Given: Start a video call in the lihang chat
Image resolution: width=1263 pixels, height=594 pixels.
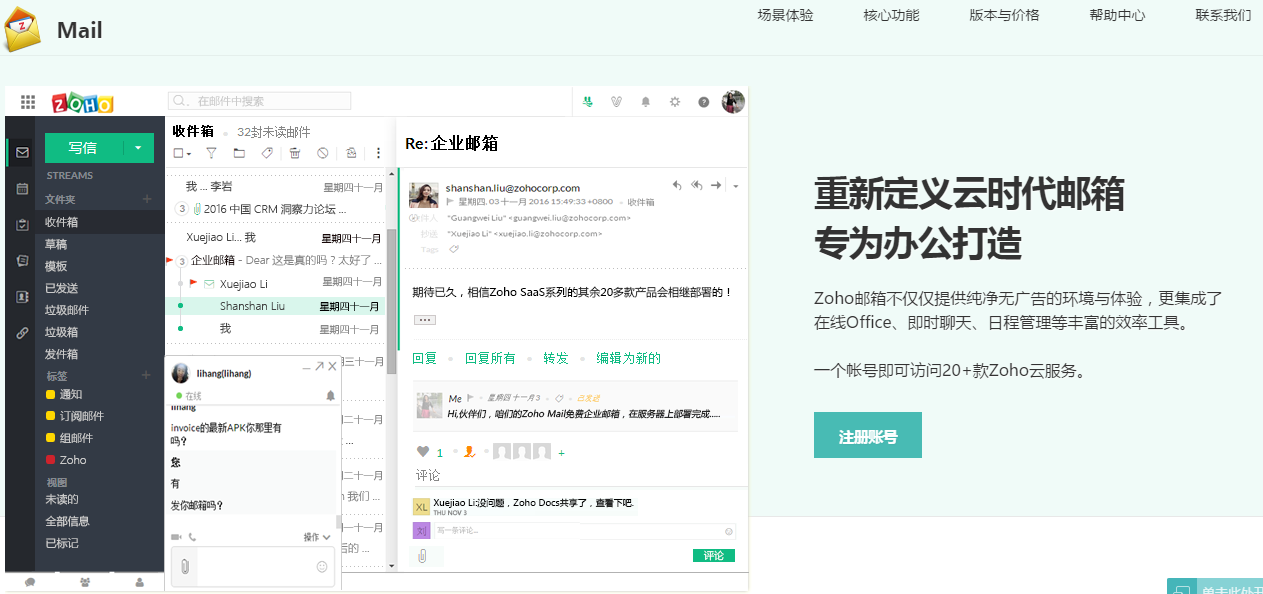Looking at the screenshot, I should click(x=177, y=537).
